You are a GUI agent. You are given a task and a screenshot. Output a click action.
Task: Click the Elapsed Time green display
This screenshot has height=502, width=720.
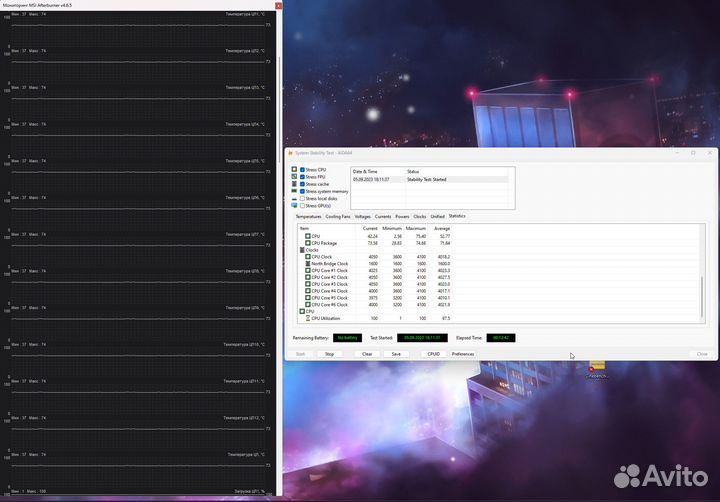coord(501,338)
